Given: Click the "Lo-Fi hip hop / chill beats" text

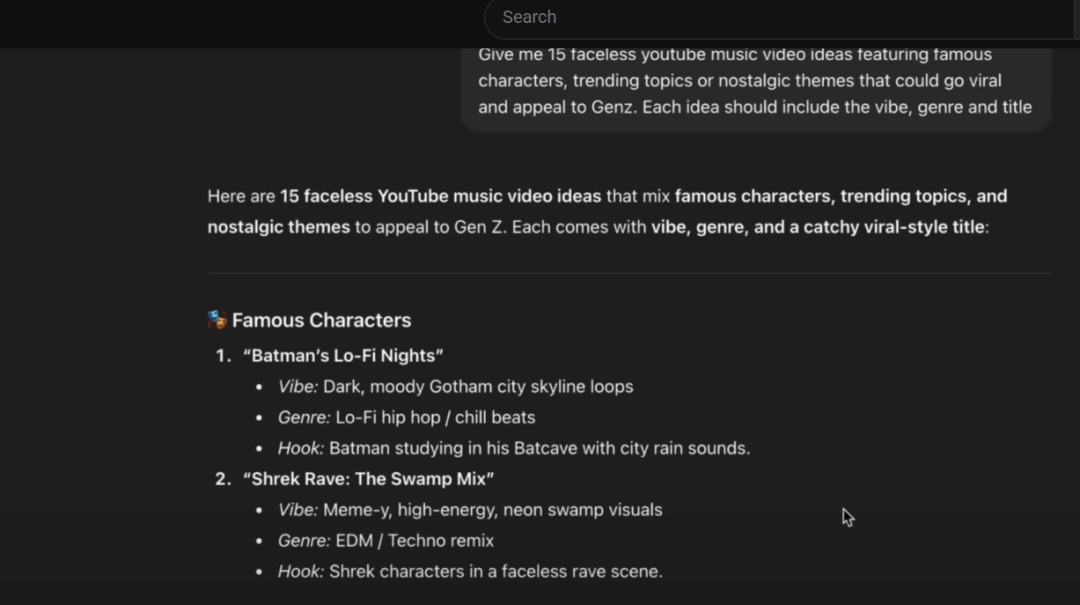Looking at the screenshot, I should coord(435,417).
